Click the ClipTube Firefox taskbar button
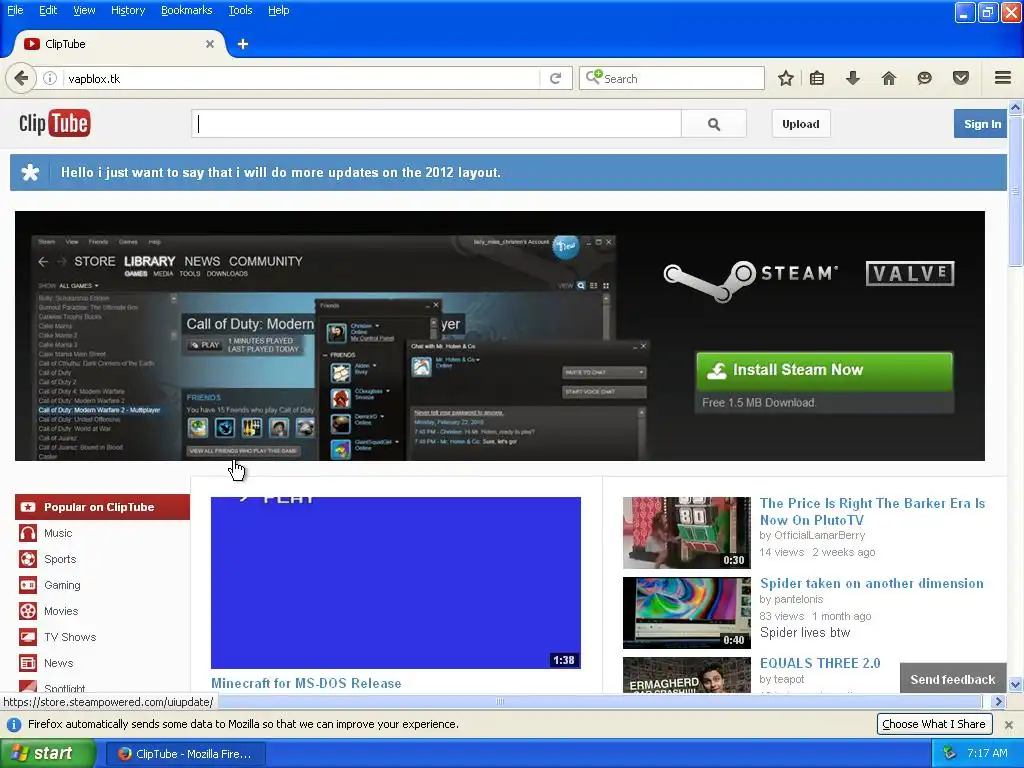 point(186,754)
